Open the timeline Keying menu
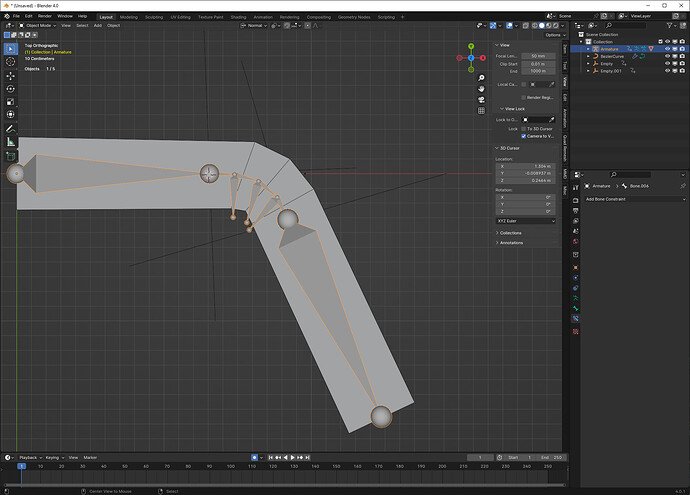 54,458
